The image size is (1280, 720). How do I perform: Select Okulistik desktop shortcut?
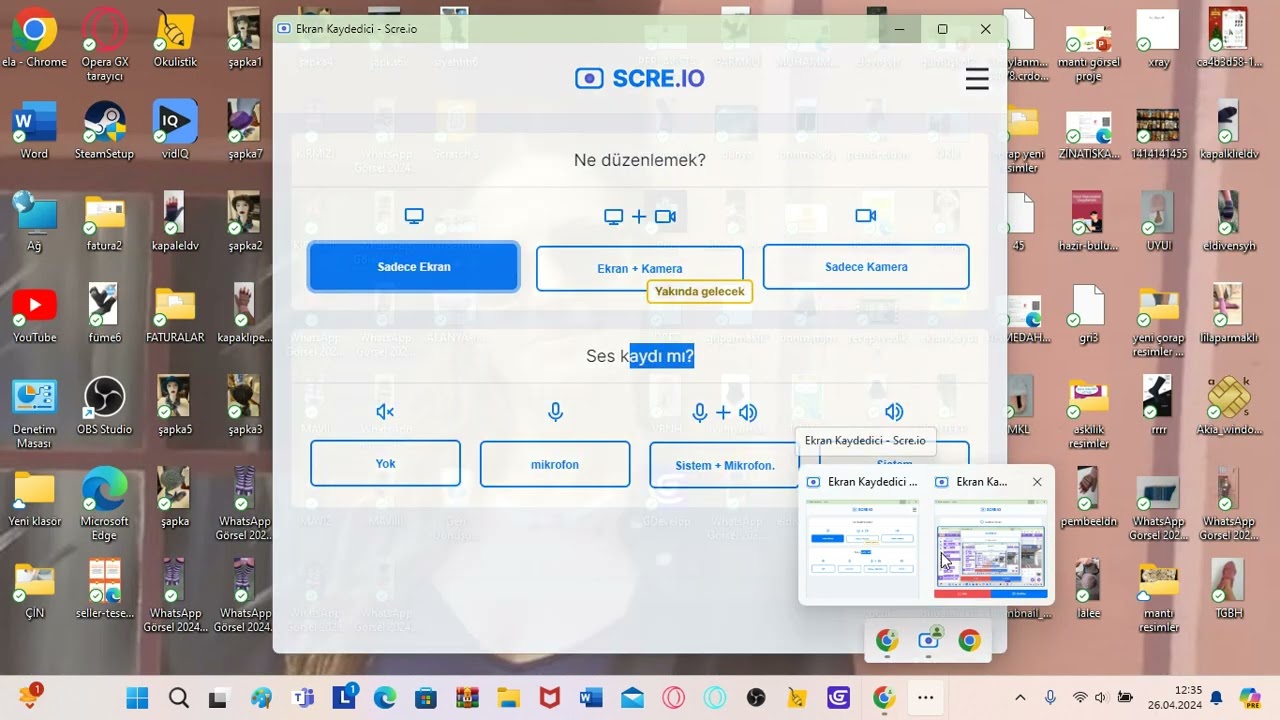click(x=175, y=39)
